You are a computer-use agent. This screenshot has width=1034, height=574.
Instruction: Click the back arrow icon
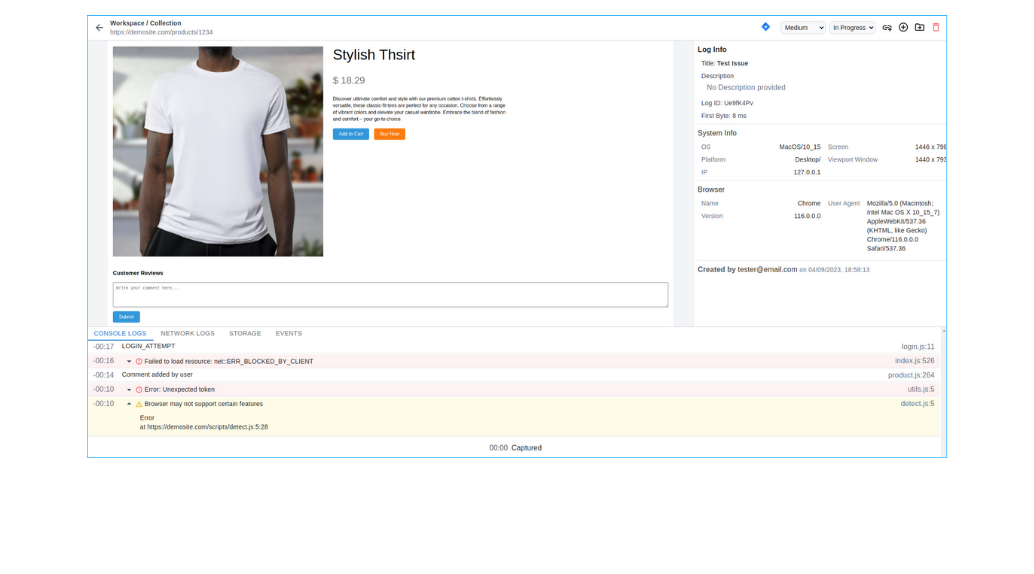click(x=99, y=28)
